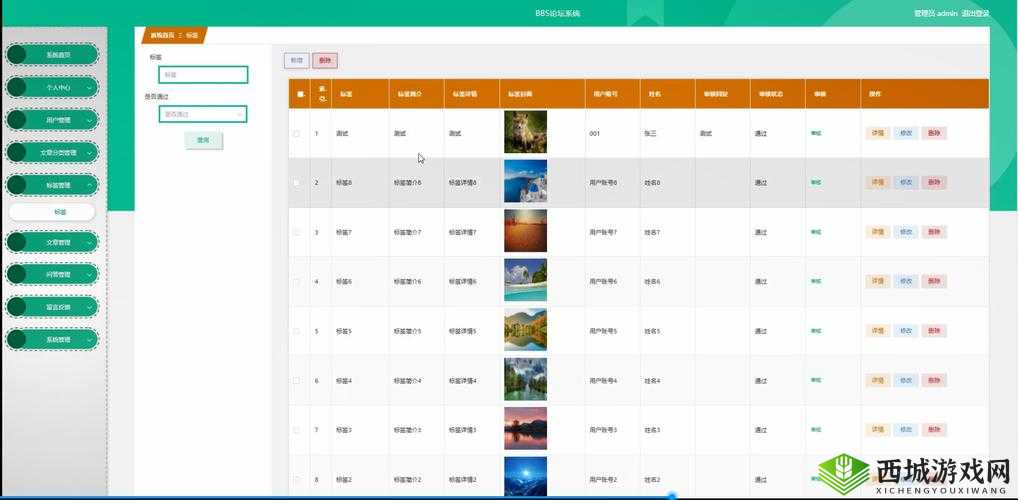Click the green 审核 icon in row 3

click(816, 232)
